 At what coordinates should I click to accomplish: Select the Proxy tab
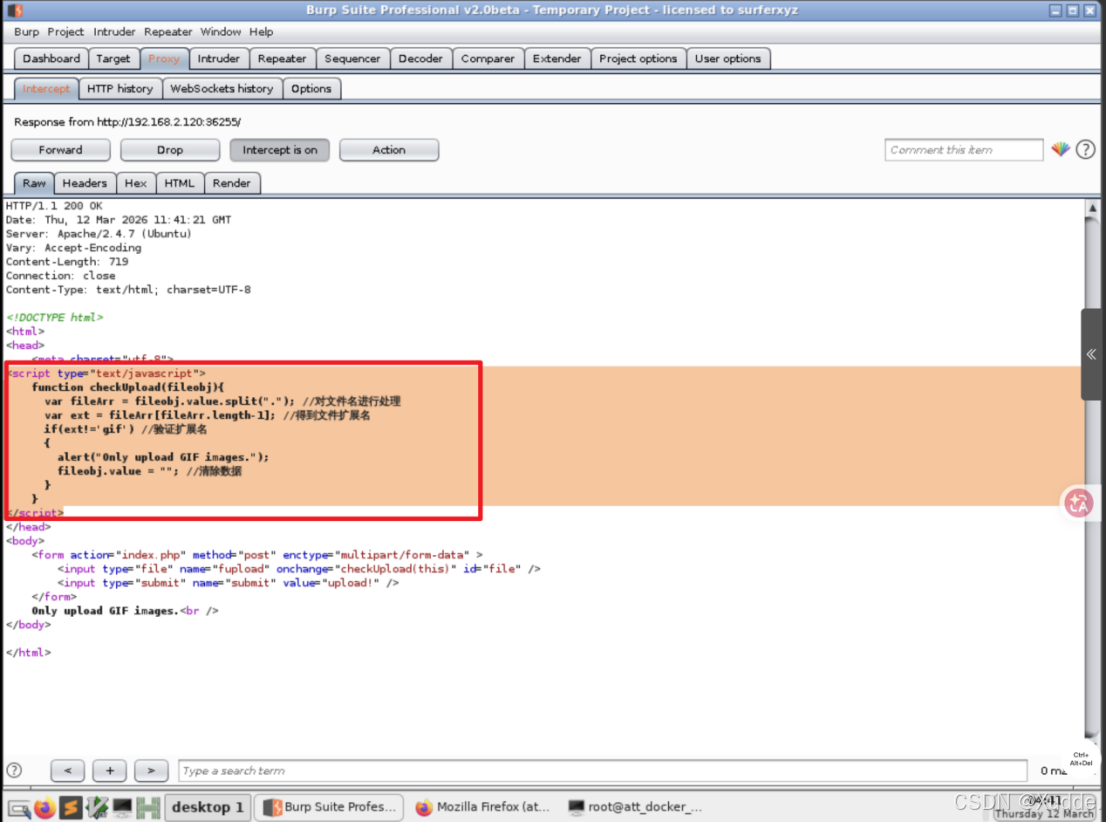[x=164, y=59]
